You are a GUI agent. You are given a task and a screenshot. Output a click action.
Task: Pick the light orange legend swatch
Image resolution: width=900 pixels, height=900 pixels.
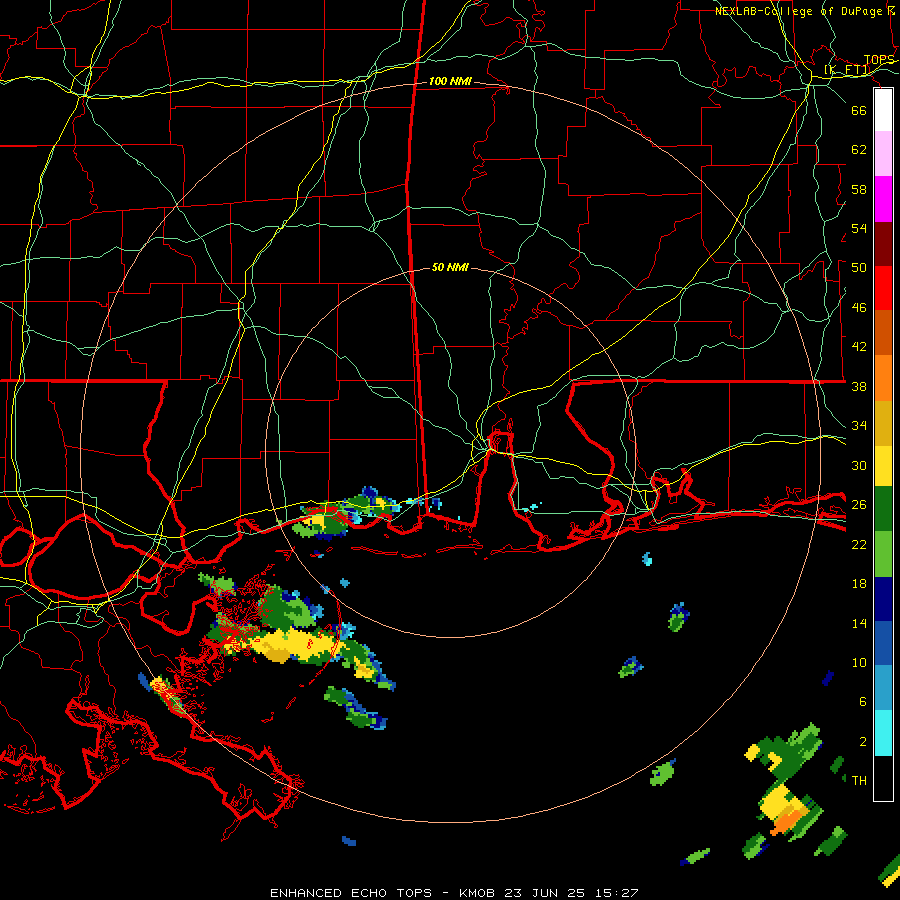coord(883,378)
